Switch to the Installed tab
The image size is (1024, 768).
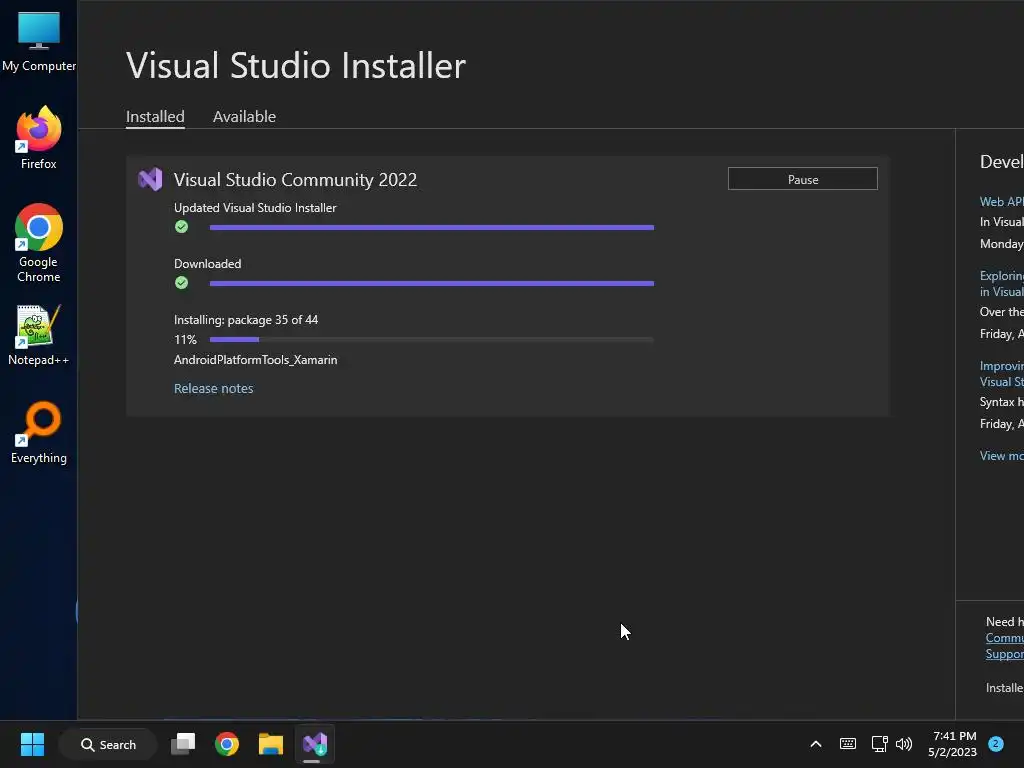(x=155, y=117)
